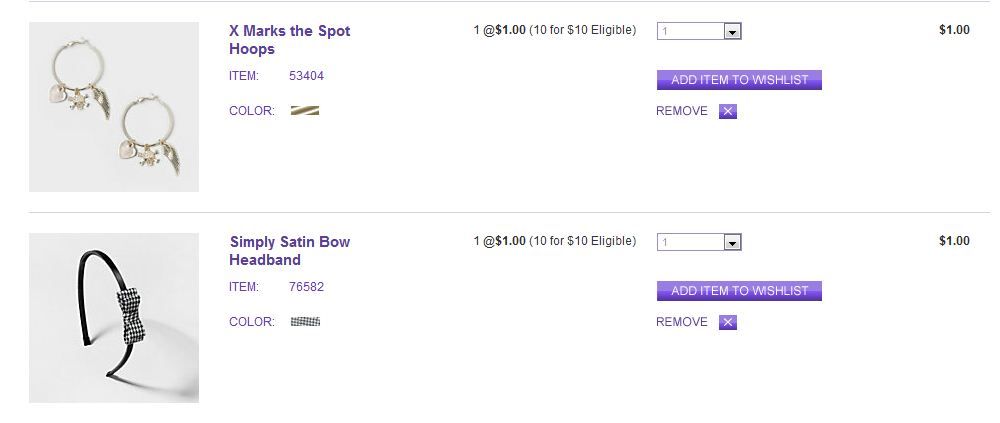Open the Simply Satin Bow Headband title
Screen dimensions: 1000x423
pos(289,251)
